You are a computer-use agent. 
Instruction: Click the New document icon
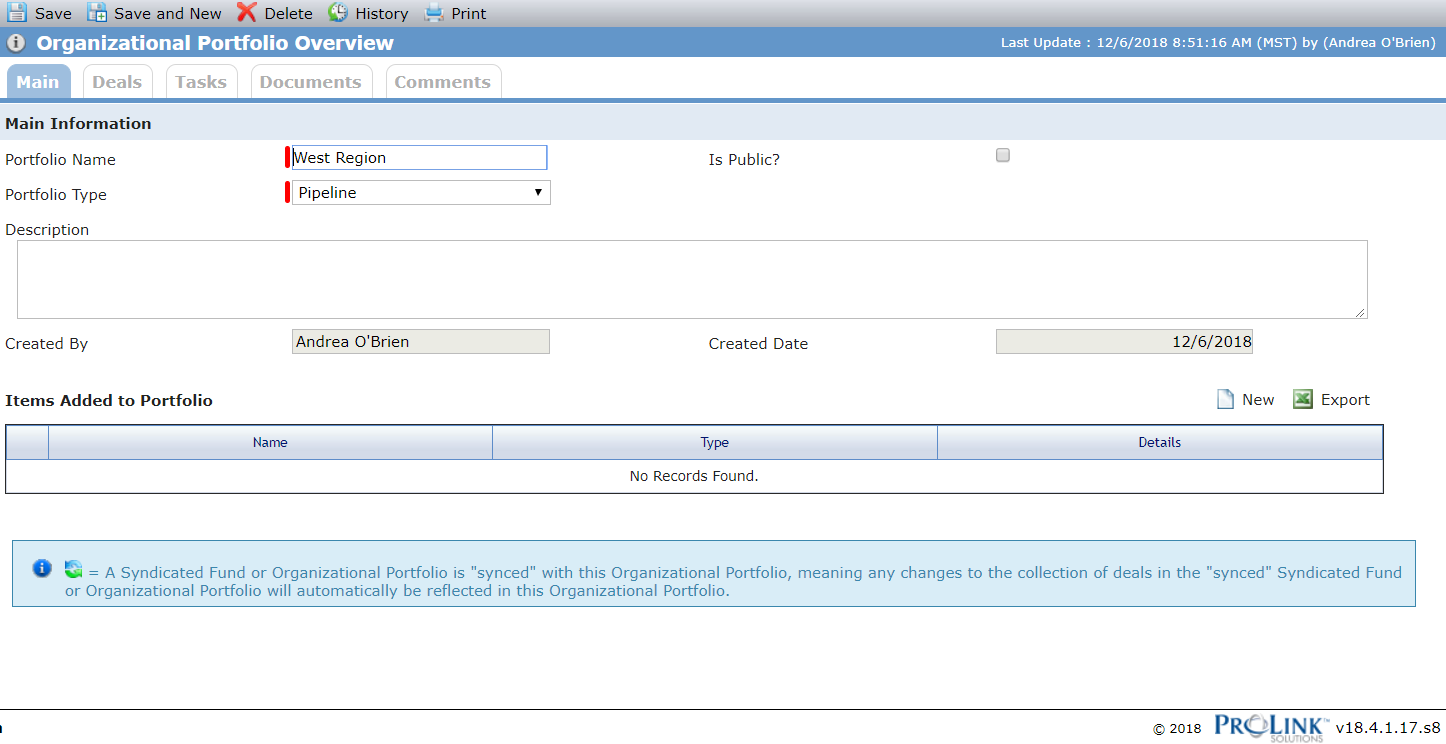pyautogui.click(x=1225, y=399)
